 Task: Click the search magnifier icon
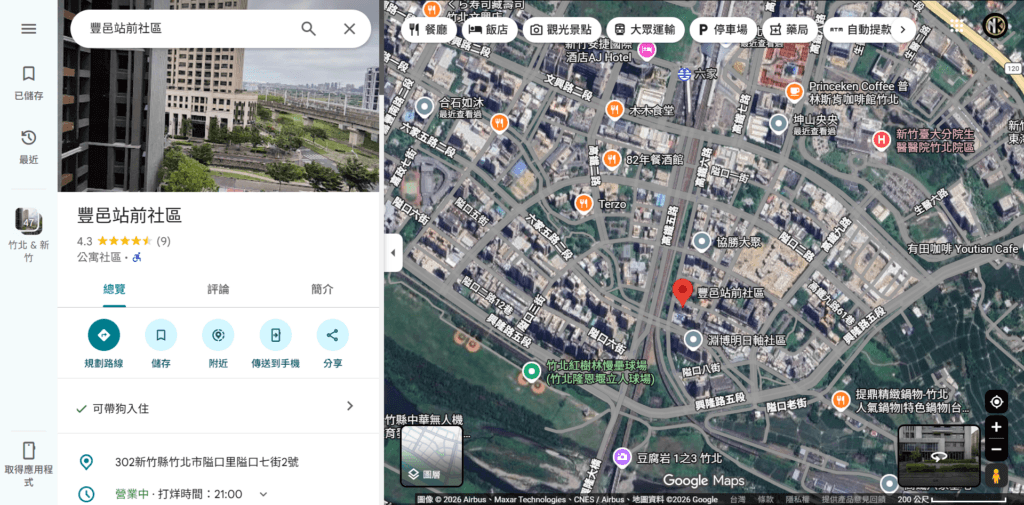pyautogui.click(x=308, y=29)
